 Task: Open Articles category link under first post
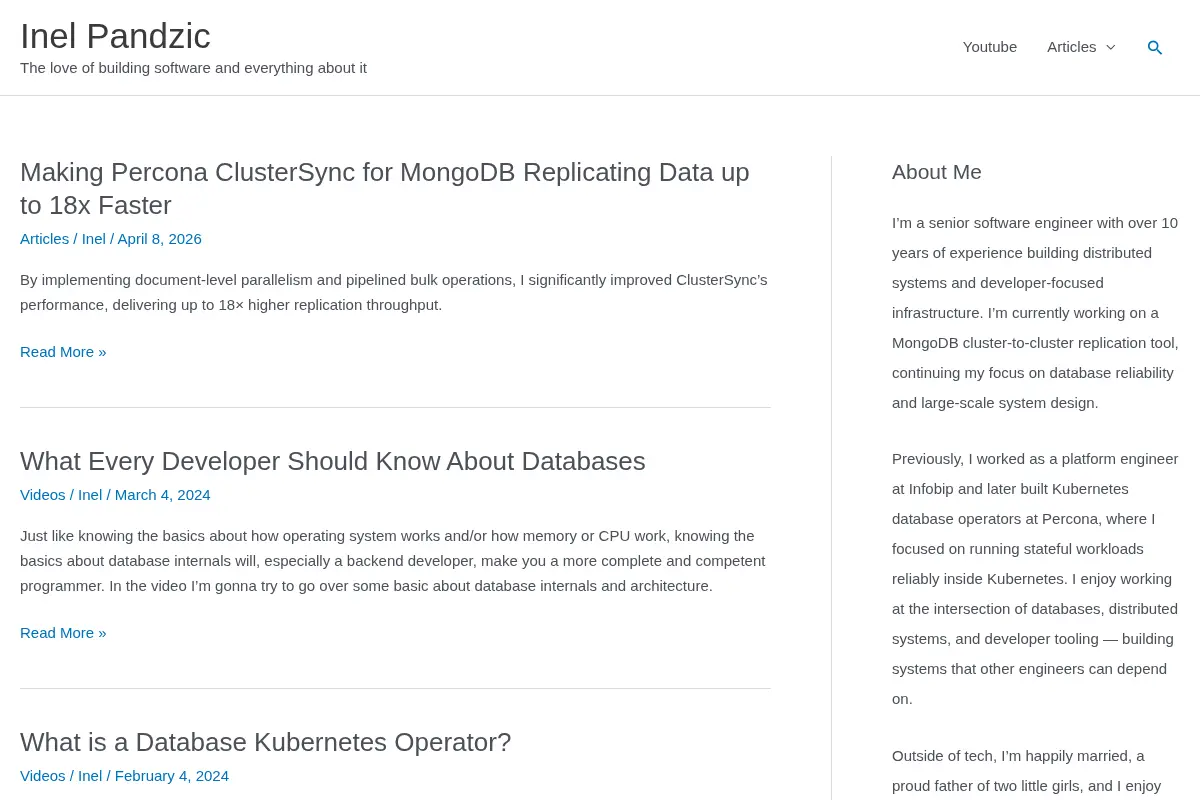44,238
